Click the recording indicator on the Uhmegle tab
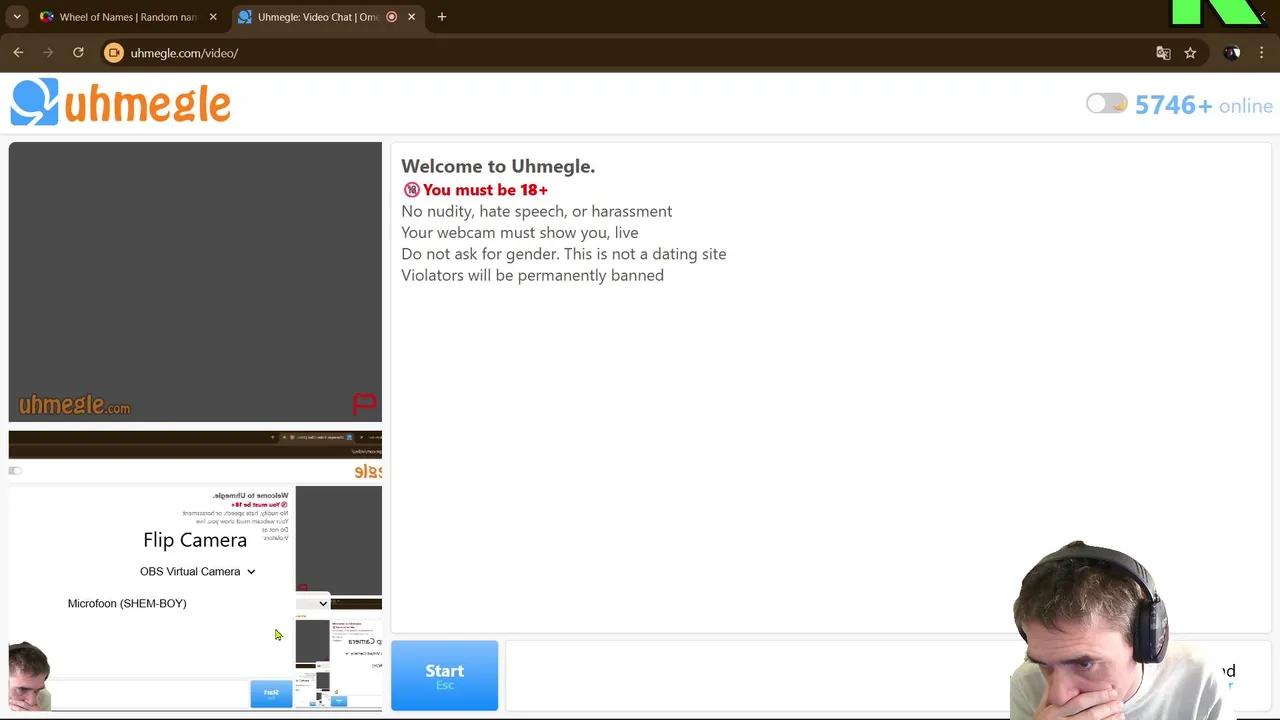1280x720 pixels. coord(392,17)
